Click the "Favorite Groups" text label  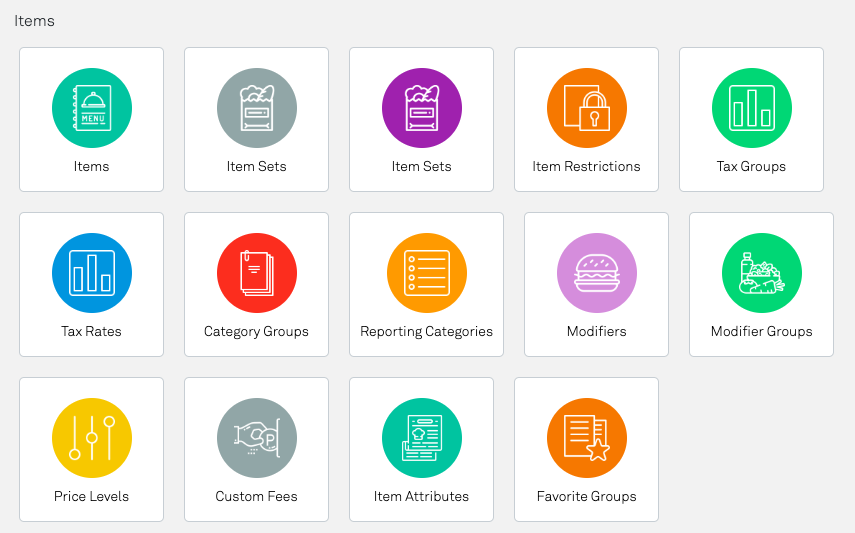(x=587, y=497)
